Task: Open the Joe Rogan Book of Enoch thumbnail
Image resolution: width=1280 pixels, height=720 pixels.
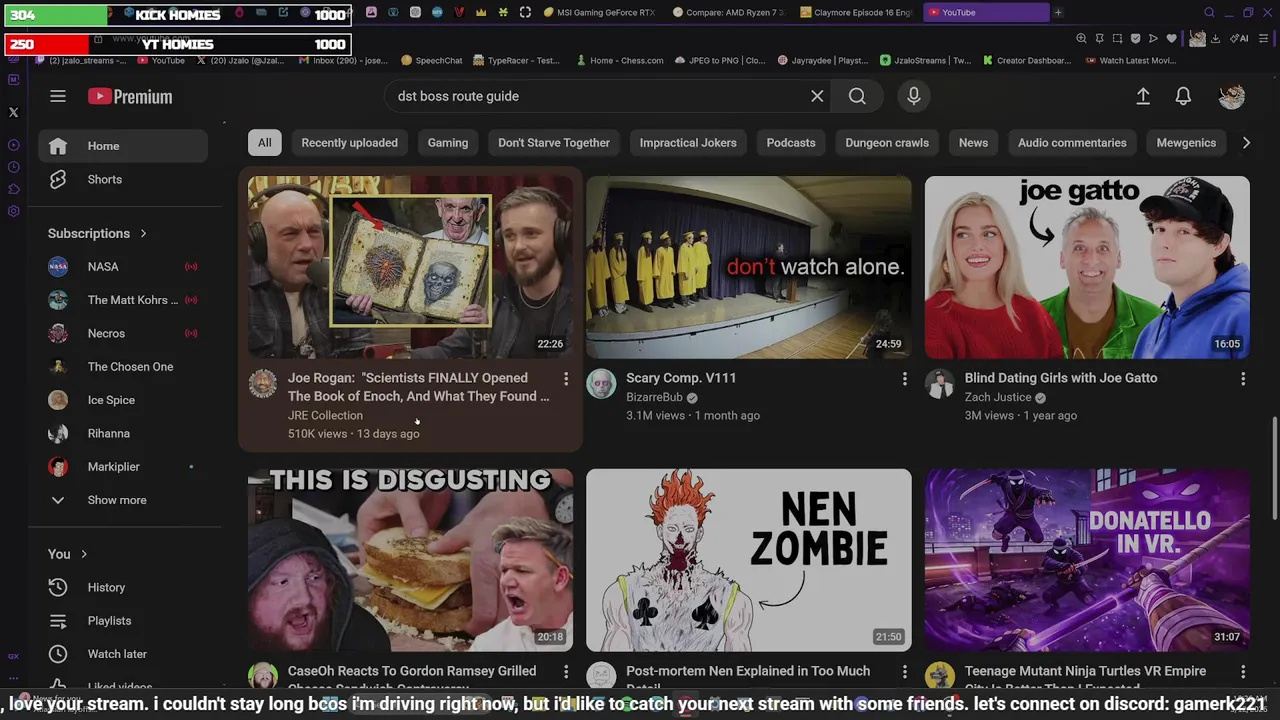Action: [410, 267]
